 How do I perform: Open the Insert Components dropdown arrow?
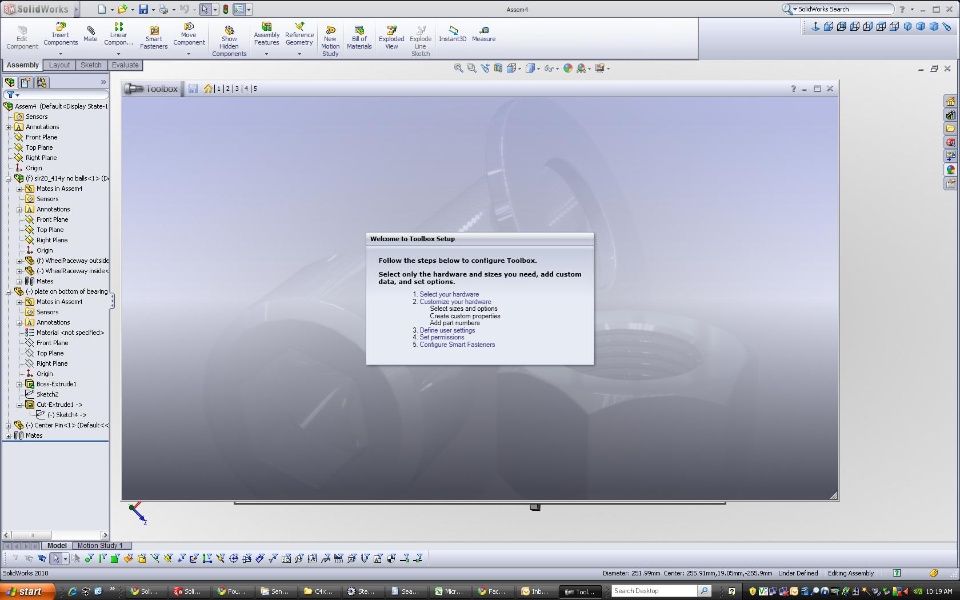[x=61, y=54]
